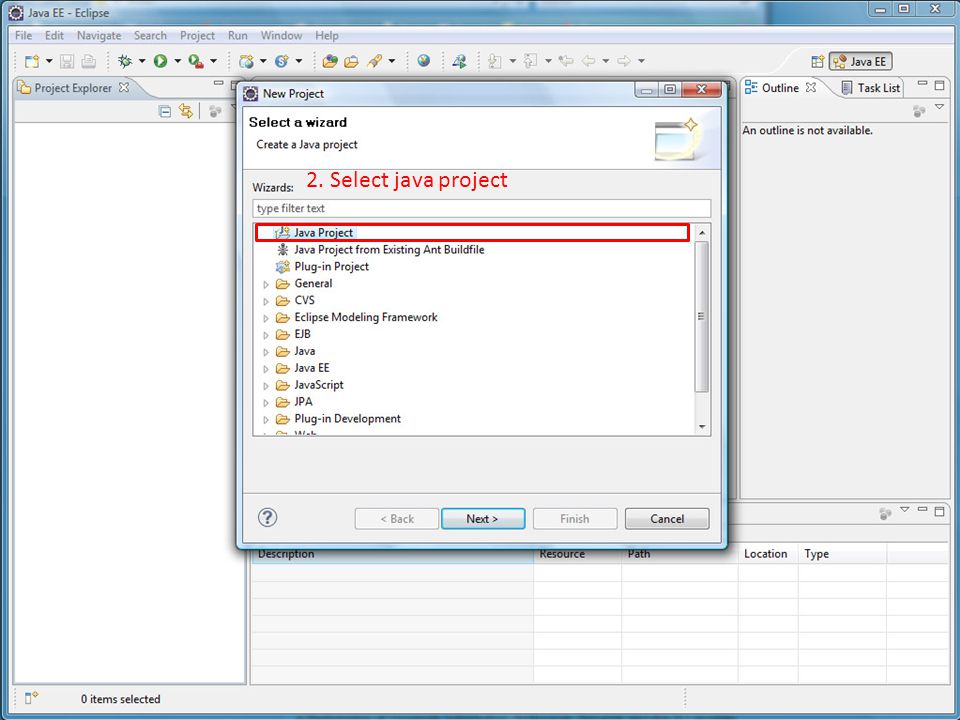This screenshot has height=720, width=960.
Task: Click the Type column header
Action: (x=842, y=554)
